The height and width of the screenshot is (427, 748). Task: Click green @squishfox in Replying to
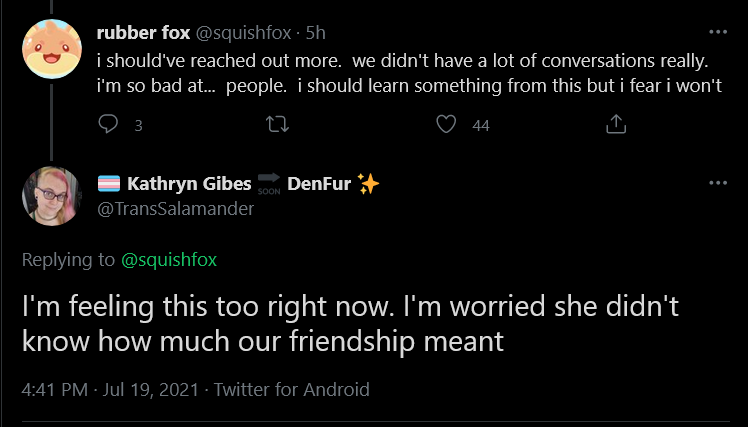(x=169, y=260)
